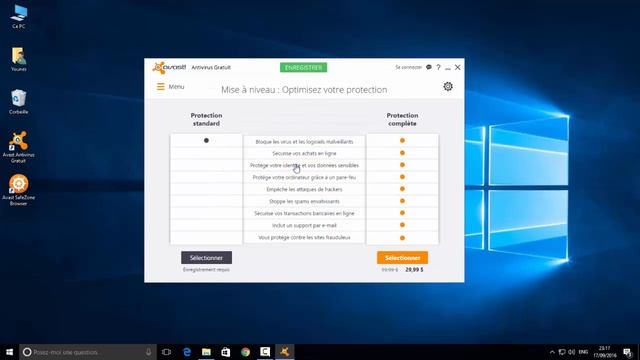Open the Windows Start menu
Image resolution: width=640 pixels, height=360 pixels.
[9, 352]
